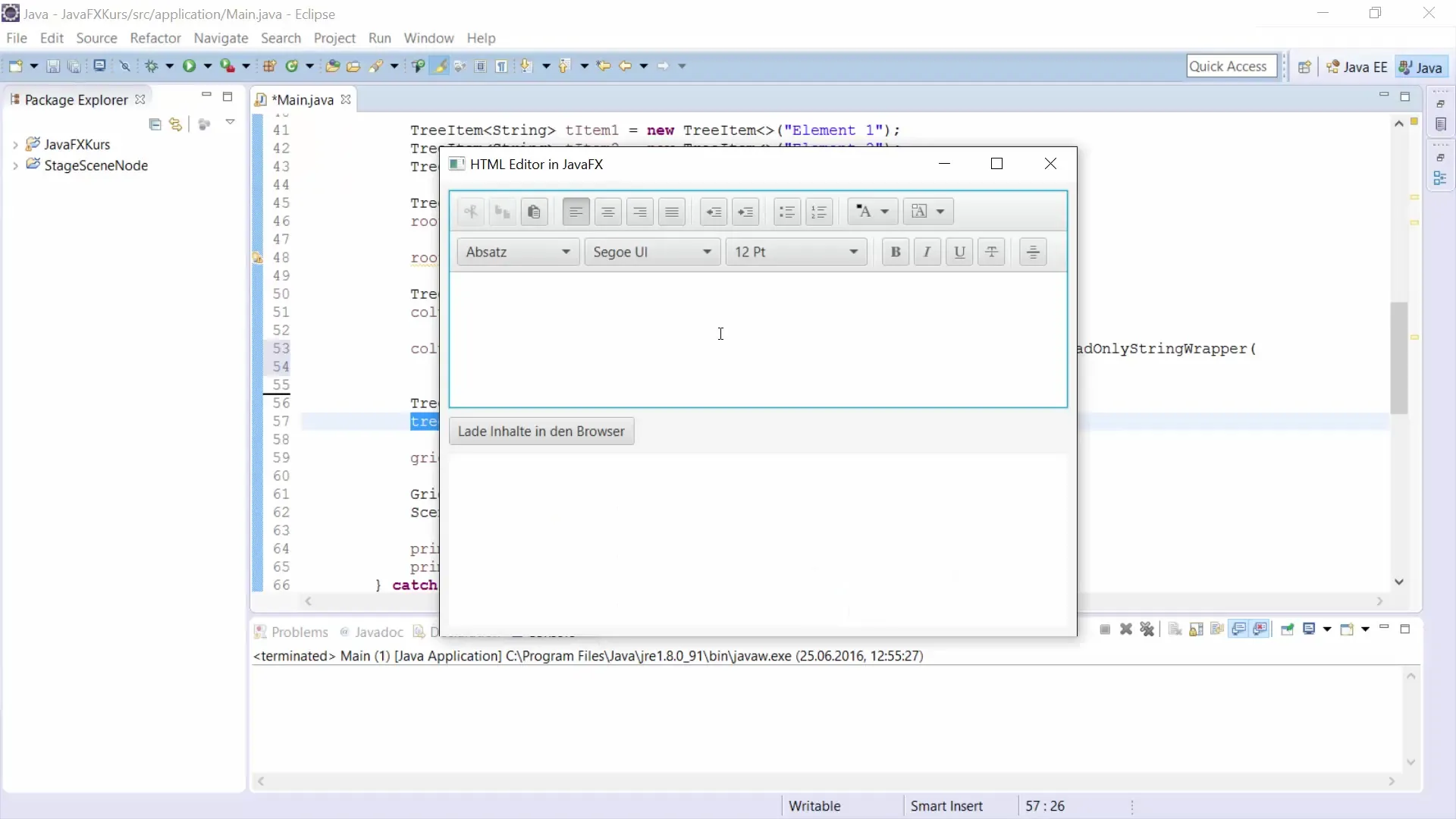This screenshot has height=819, width=1456.
Task: Open the Navigate menu
Action: point(221,38)
